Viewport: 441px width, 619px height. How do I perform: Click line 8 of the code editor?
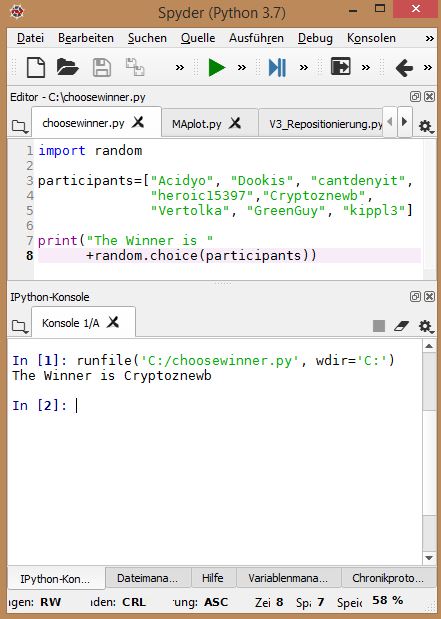tap(229, 256)
